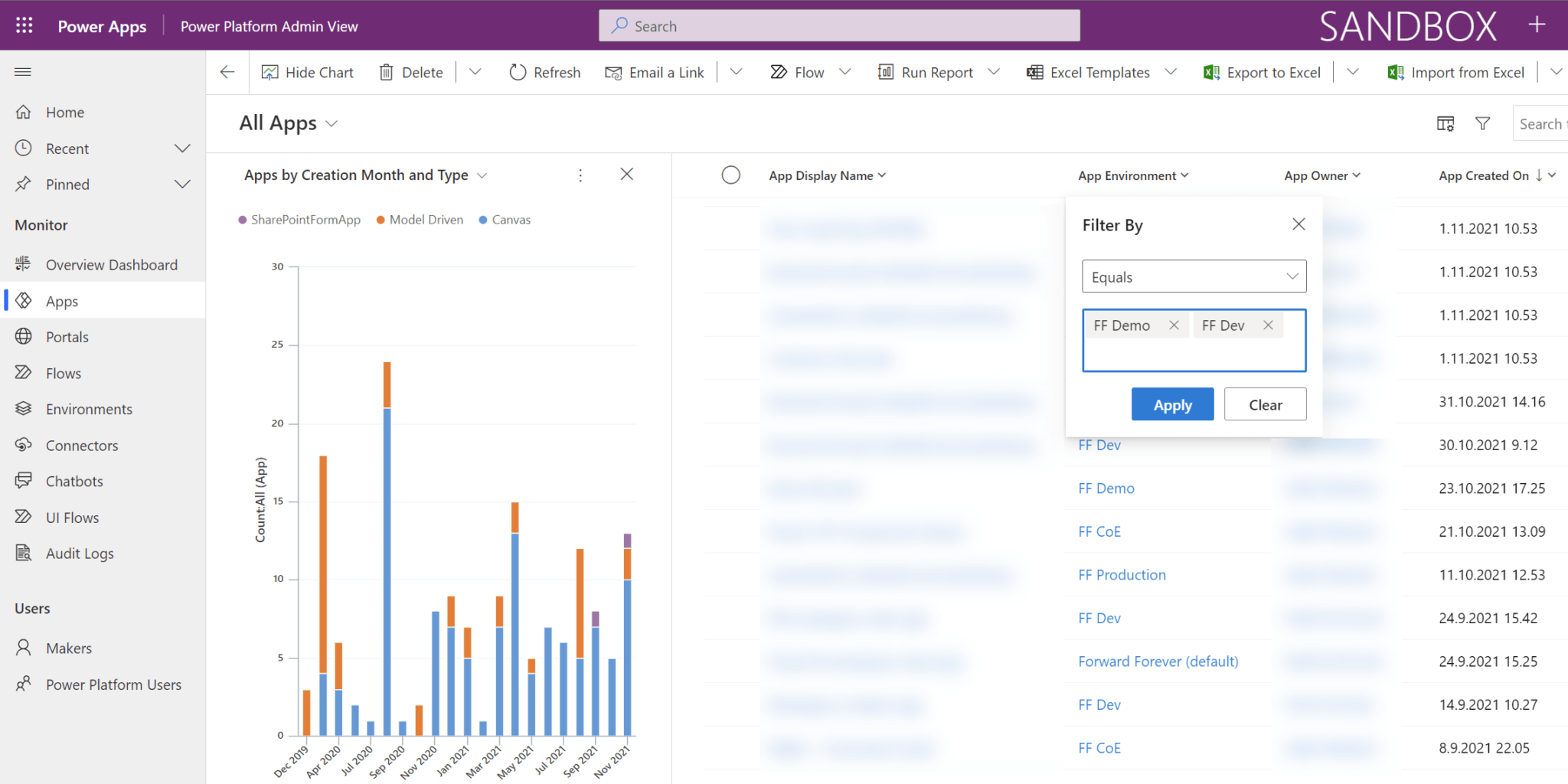Open the Audit Logs sidebar item
The width and height of the screenshot is (1568, 784).
pos(79,553)
